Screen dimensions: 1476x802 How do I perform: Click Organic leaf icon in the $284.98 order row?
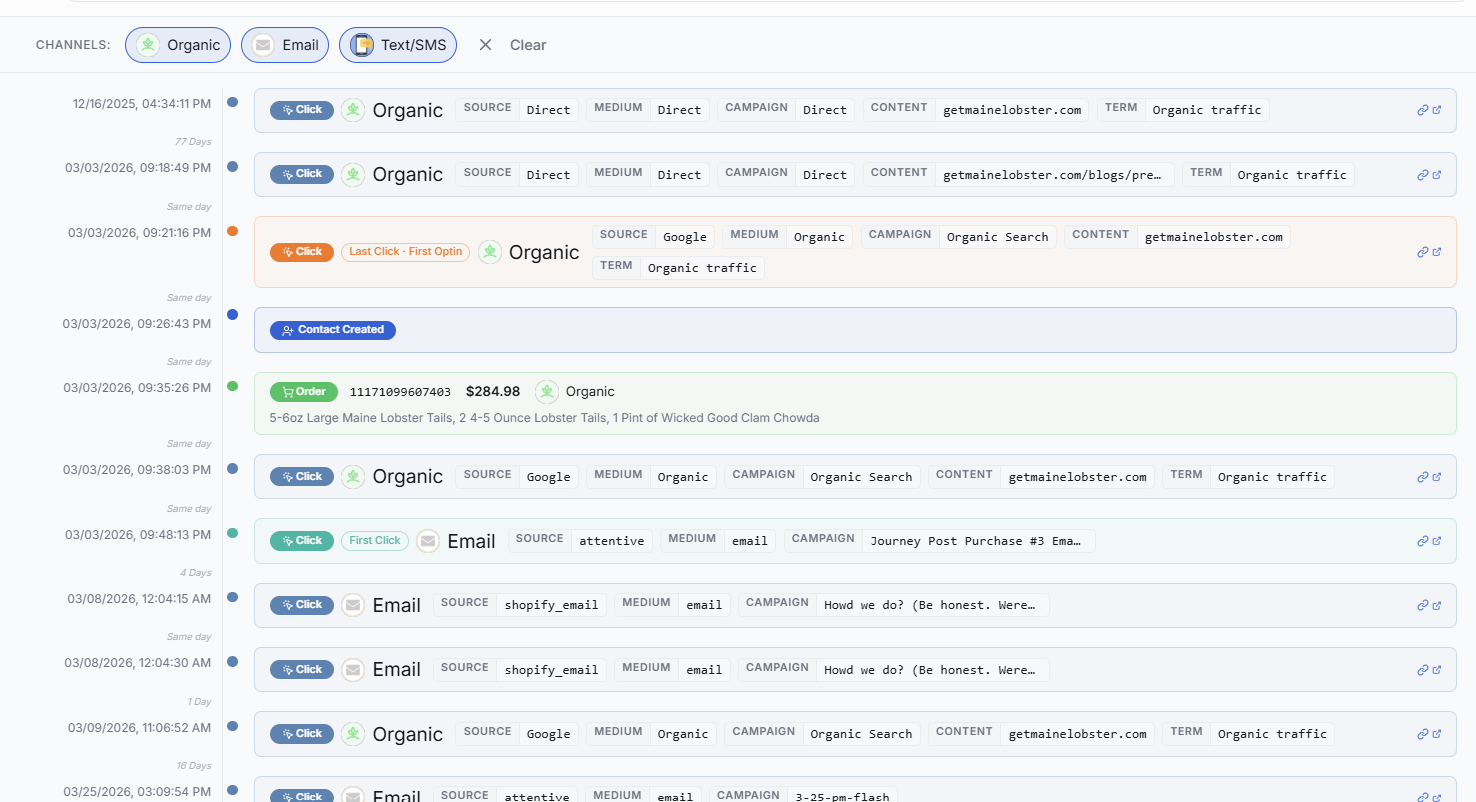pyautogui.click(x=547, y=392)
